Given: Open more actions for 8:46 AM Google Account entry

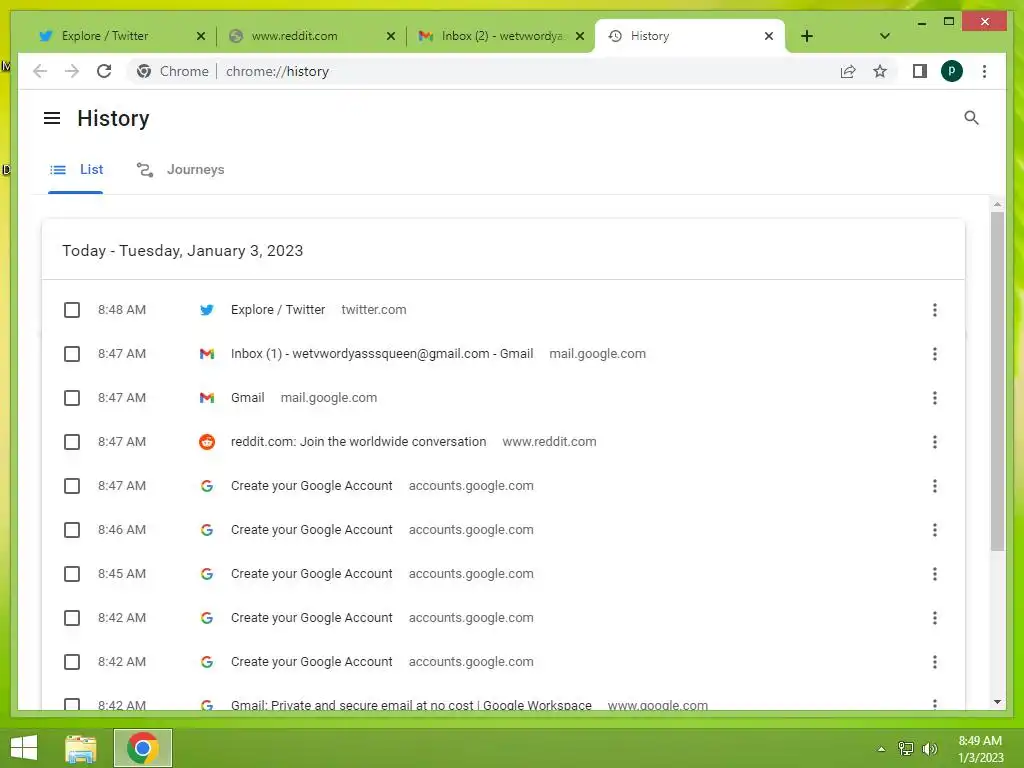Looking at the screenshot, I should pos(935,530).
